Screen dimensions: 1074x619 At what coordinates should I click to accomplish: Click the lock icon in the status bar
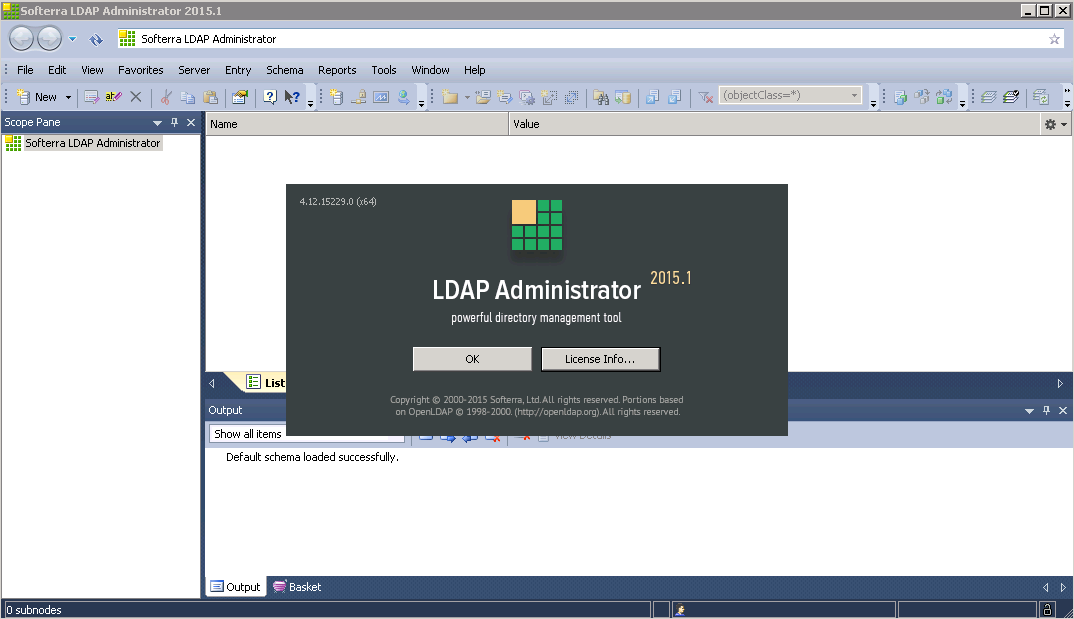click(x=1047, y=609)
